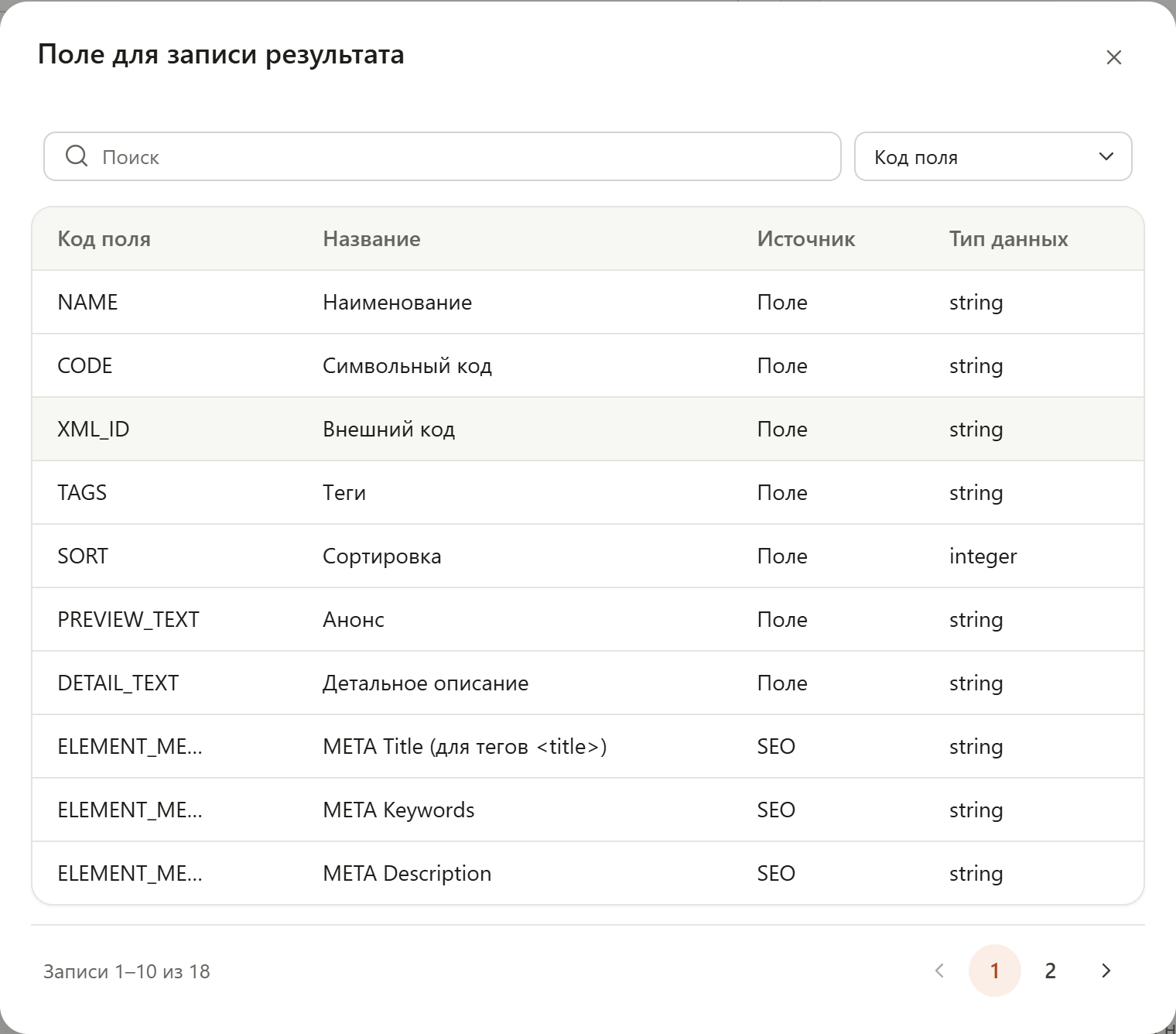Click the Символьный код cell
The image size is (1176, 1034).
click(x=407, y=365)
